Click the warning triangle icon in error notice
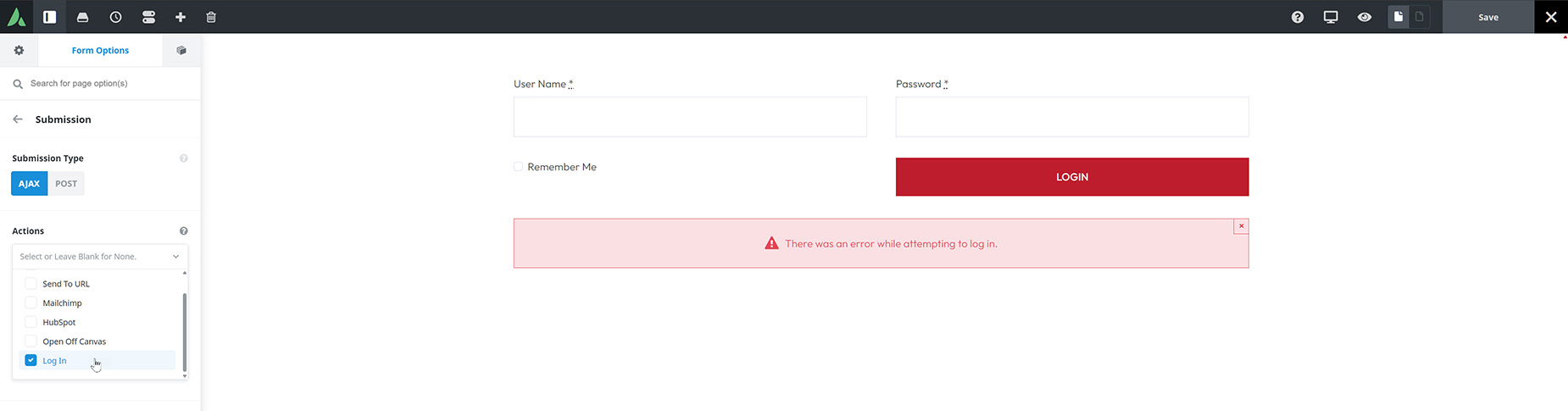Viewport: 1568px width, 411px height. point(771,243)
